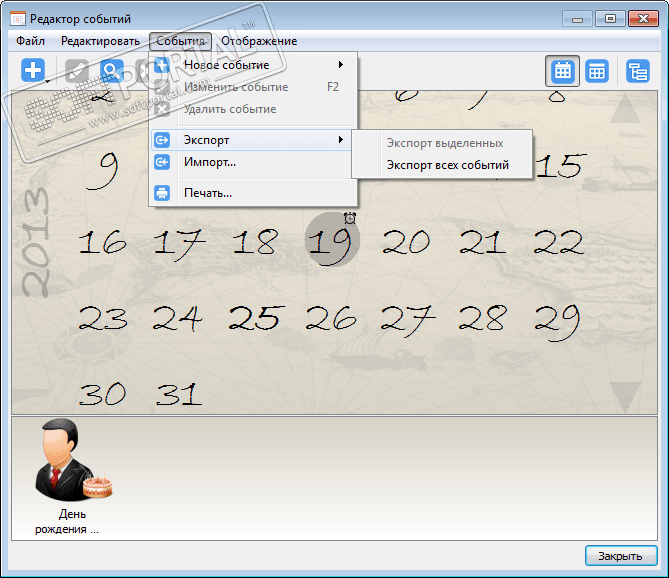Select day 27 in the calendar
Image resolution: width=669 pixels, height=578 pixels.
[x=407, y=321]
